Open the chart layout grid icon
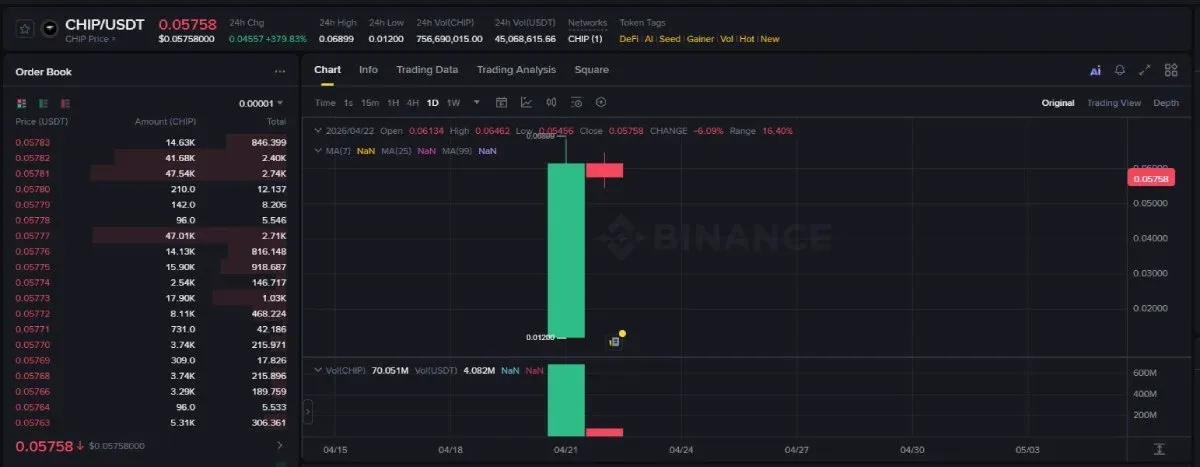 tap(1171, 70)
